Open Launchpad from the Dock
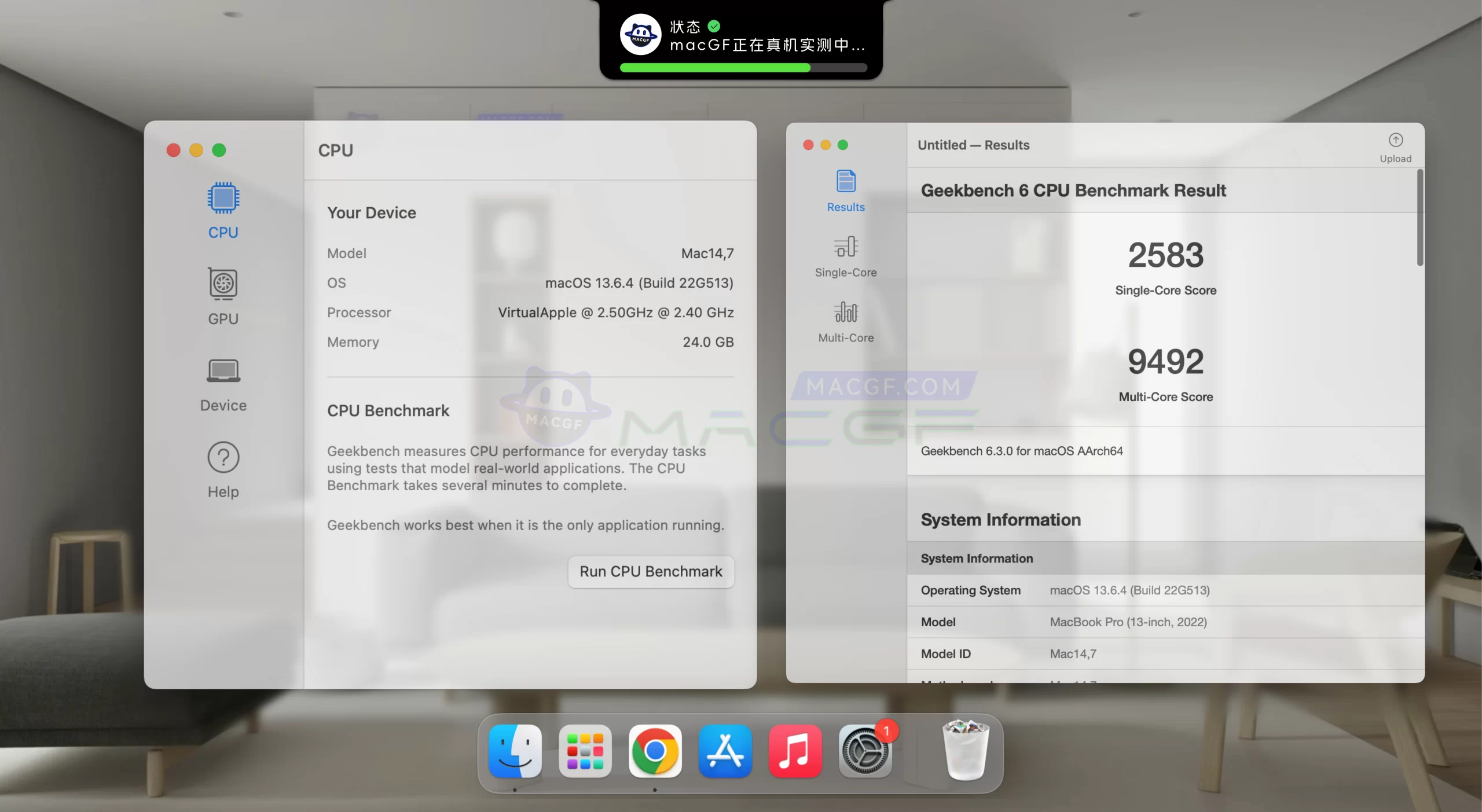The height and width of the screenshot is (812, 1482). 585,752
